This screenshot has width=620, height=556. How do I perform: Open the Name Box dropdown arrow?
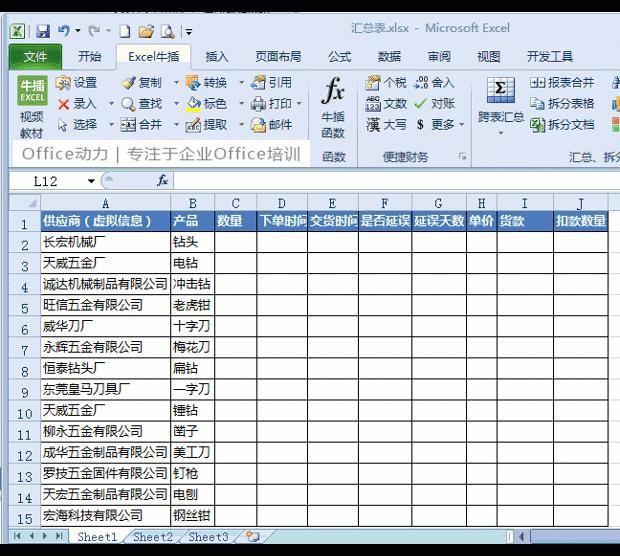coord(91,181)
